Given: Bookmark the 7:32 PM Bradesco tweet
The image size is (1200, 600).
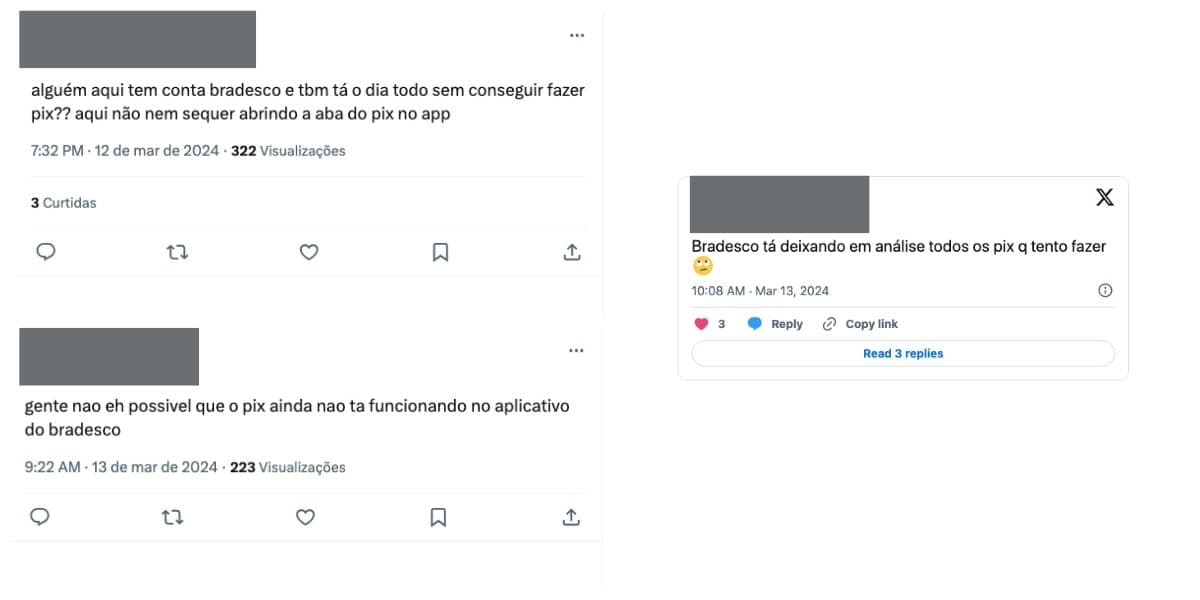Looking at the screenshot, I should (x=440, y=252).
